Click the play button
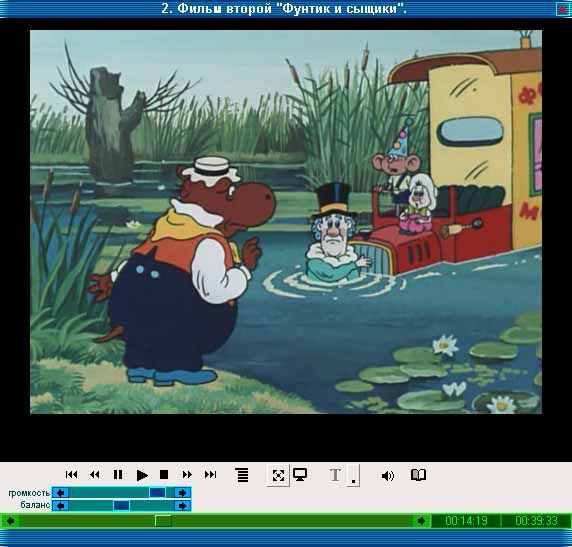This screenshot has width=572, height=547. (142, 475)
